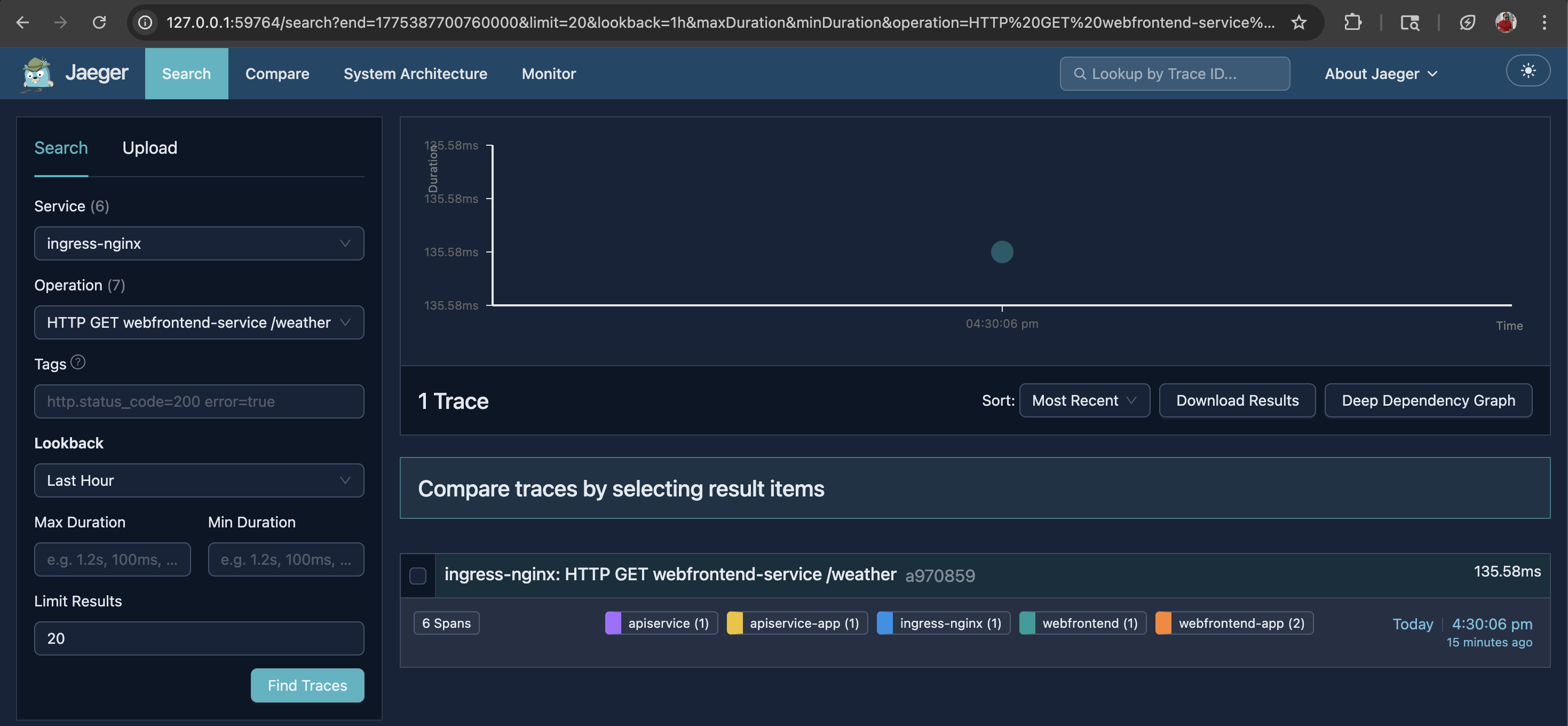Screen dimensions: 1568x726
Task: Click the browser back arrow
Action: coord(22,22)
